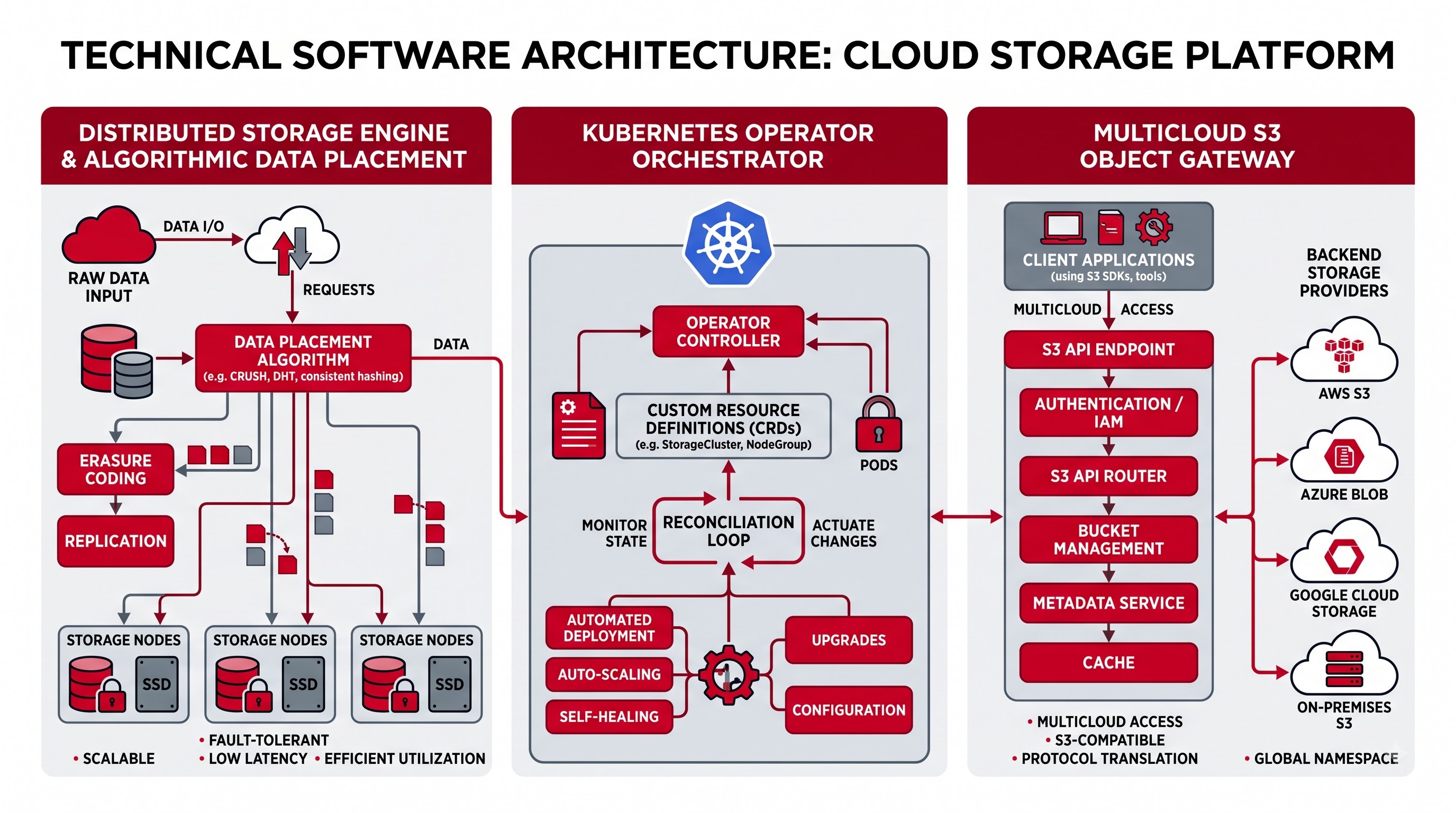Click the Multicloud S3 Object Gateway panel header

coord(1190,146)
